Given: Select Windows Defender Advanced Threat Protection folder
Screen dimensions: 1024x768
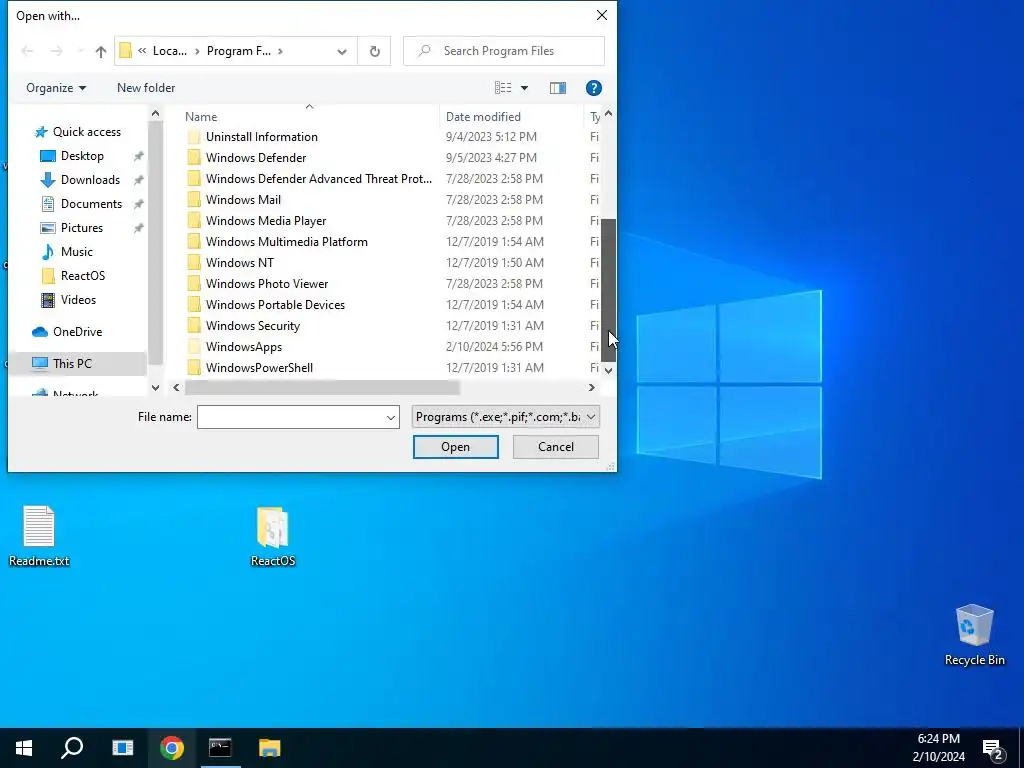Looking at the screenshot, I should [x=318, y=178].
